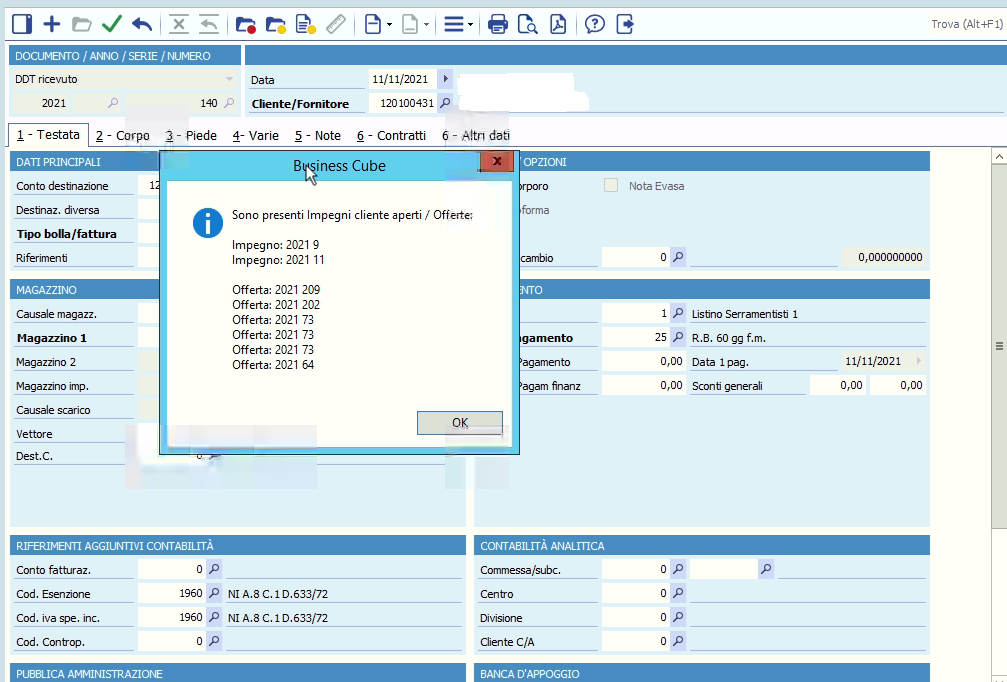Open dropdown arrow beside gray document icon
Screen dimensions: 1007x682
426,25
